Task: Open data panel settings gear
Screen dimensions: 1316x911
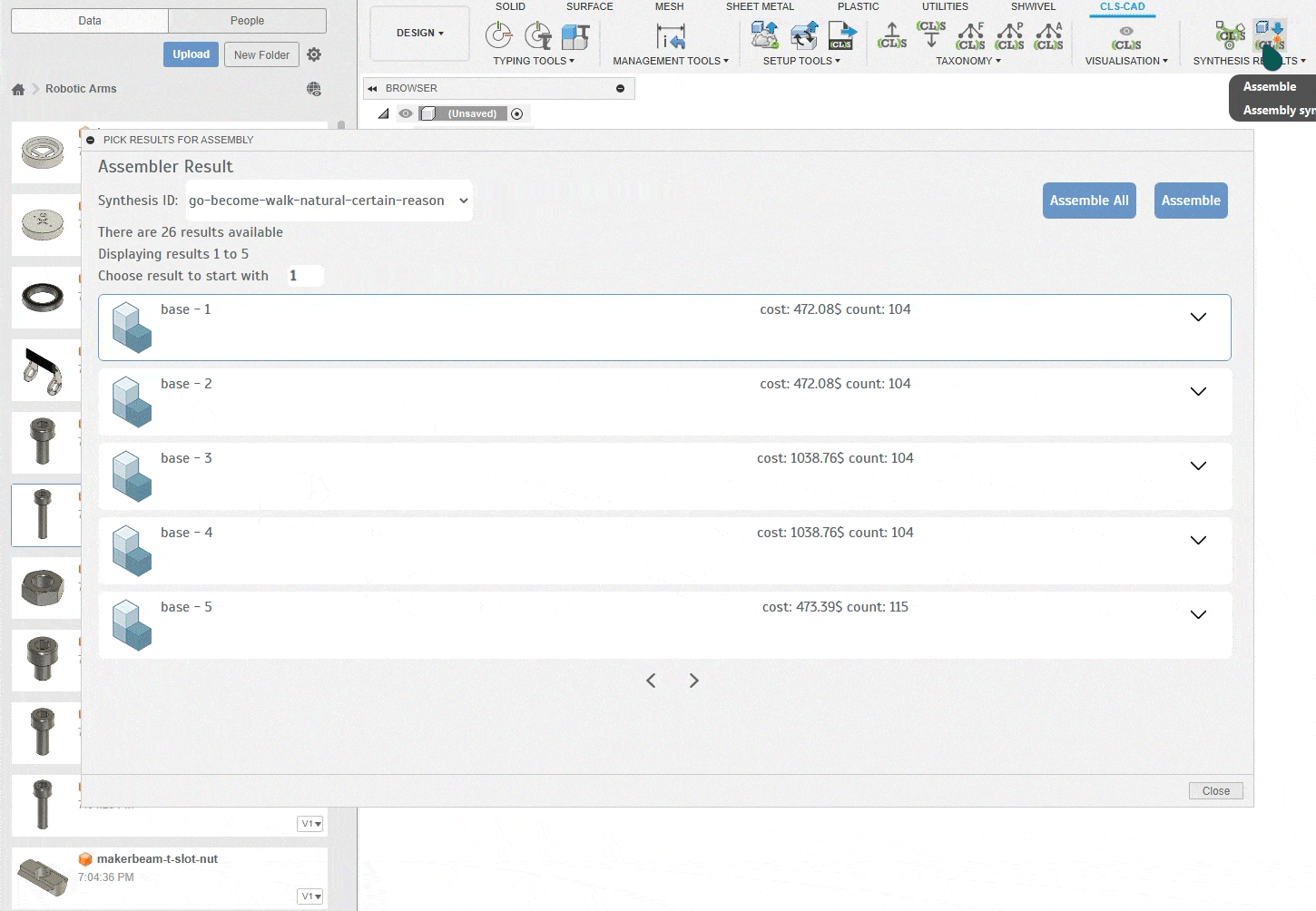Action: coord(314,54)
